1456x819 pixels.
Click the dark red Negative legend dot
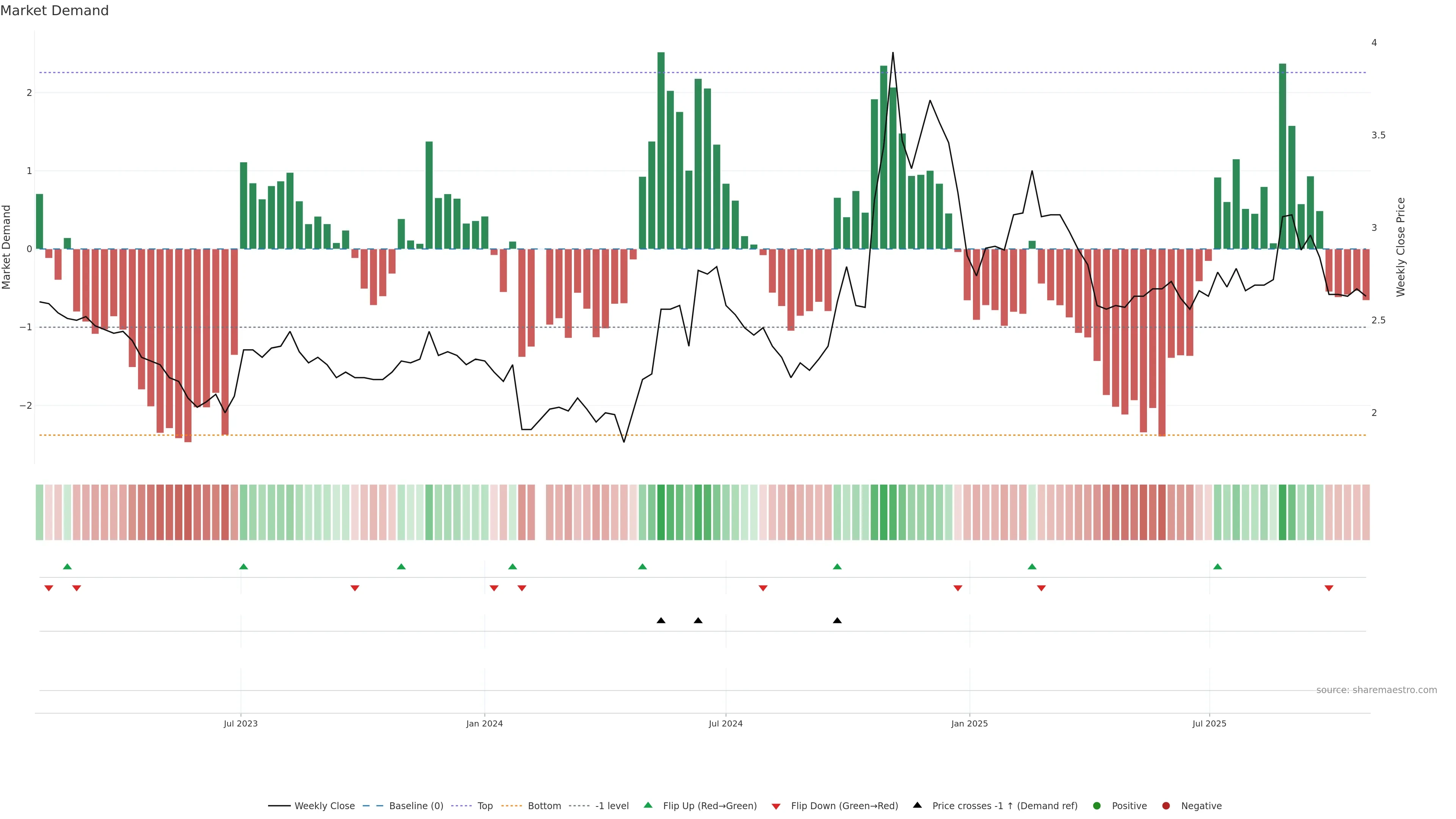pos(1166,806)
